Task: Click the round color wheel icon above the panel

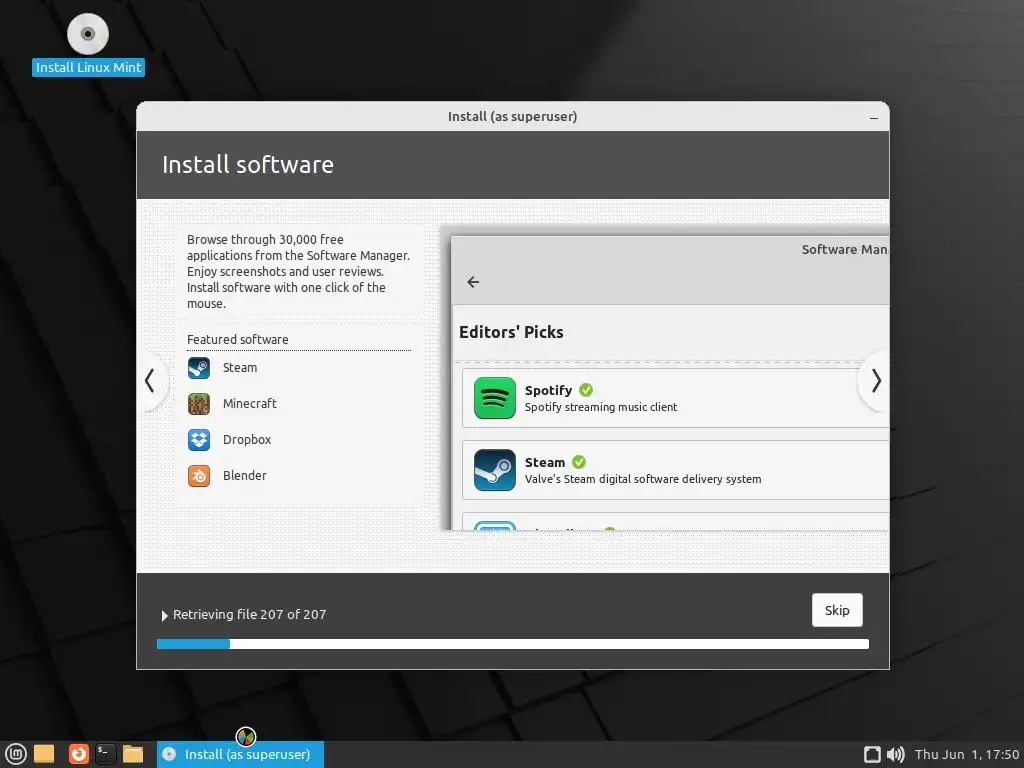Action: 246,737
